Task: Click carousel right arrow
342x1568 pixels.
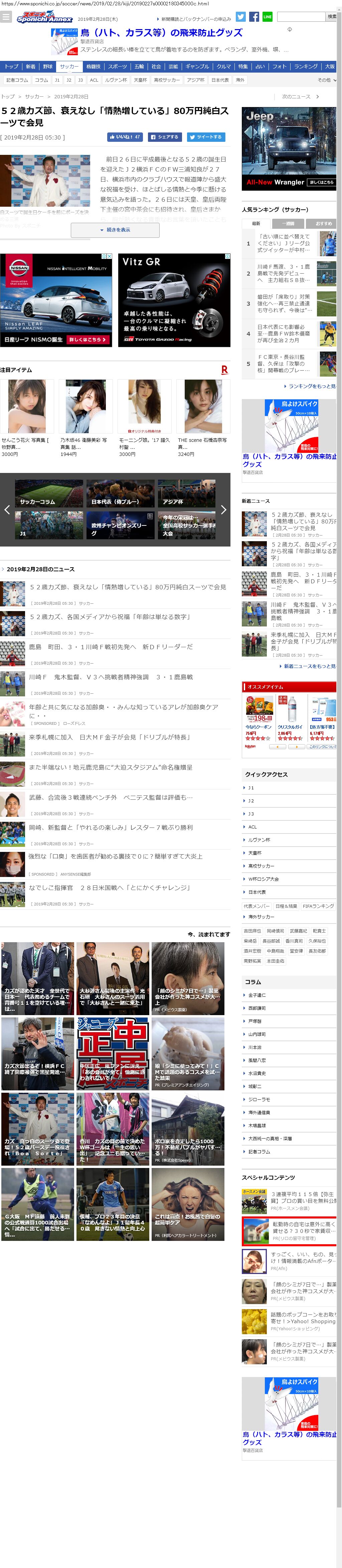Action: pos(223,509)
